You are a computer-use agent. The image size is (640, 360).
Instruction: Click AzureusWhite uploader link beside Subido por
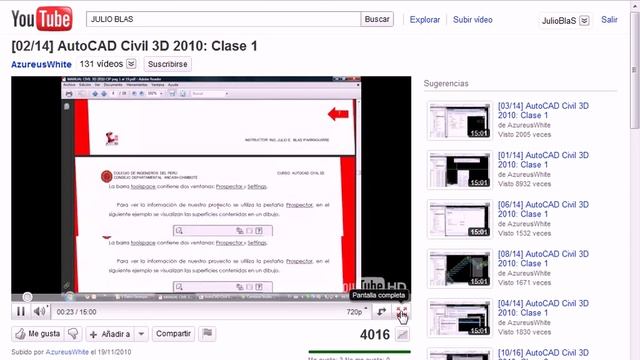click(x=67, y=352)
